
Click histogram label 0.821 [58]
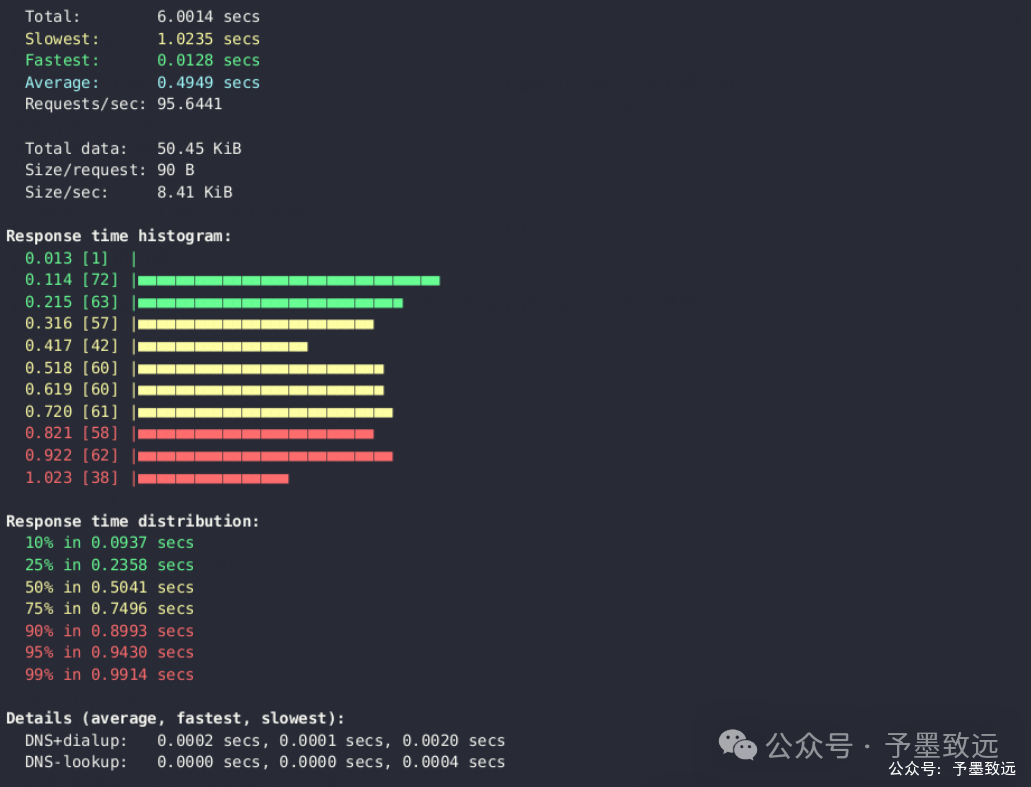(x=72, y=433)
